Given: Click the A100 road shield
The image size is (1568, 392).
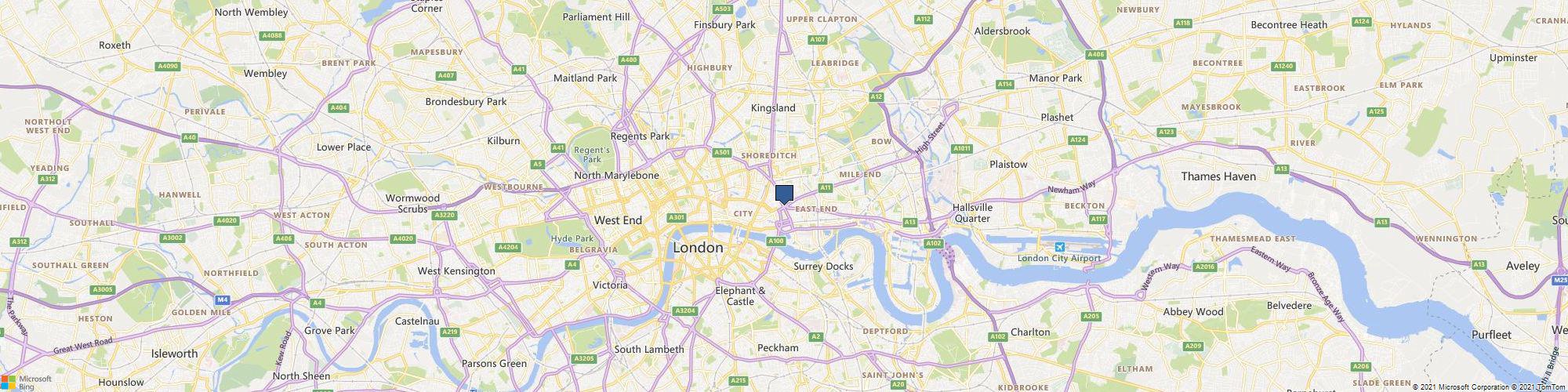Looking at the screenshot, I should [776, 241].
